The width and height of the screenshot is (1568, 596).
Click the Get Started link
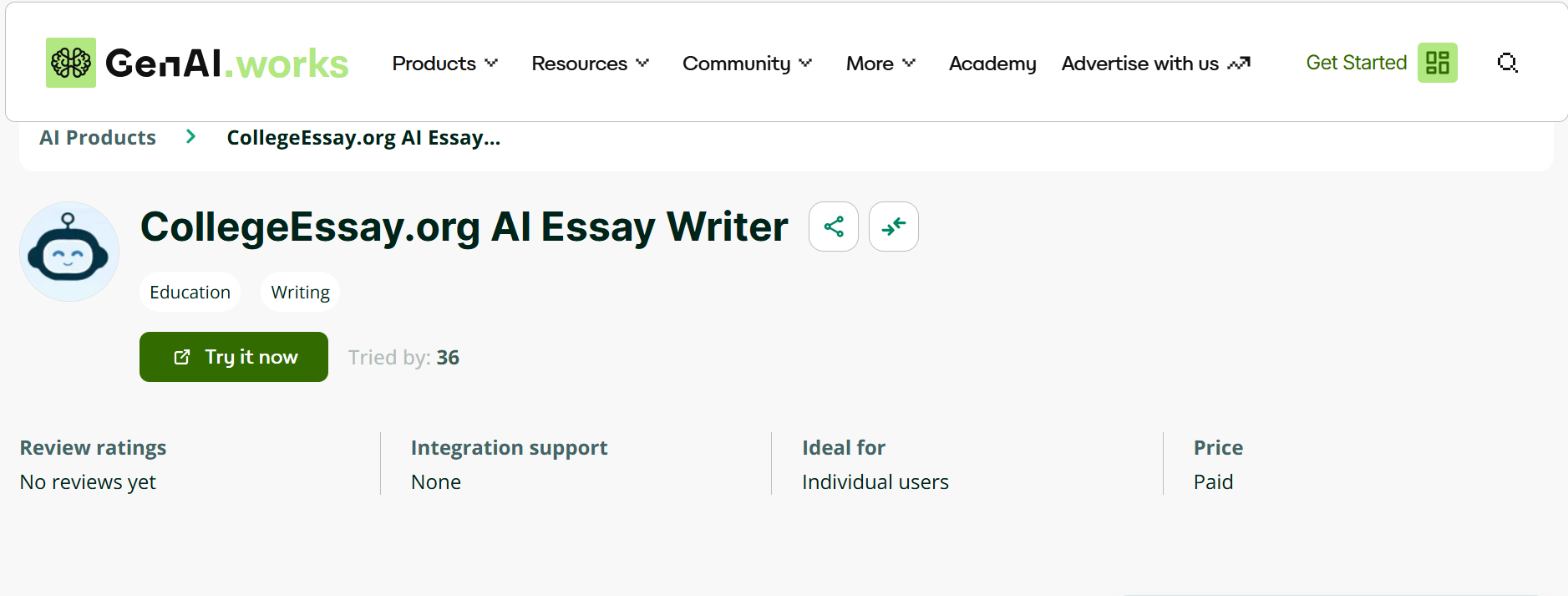point(1356,62)
